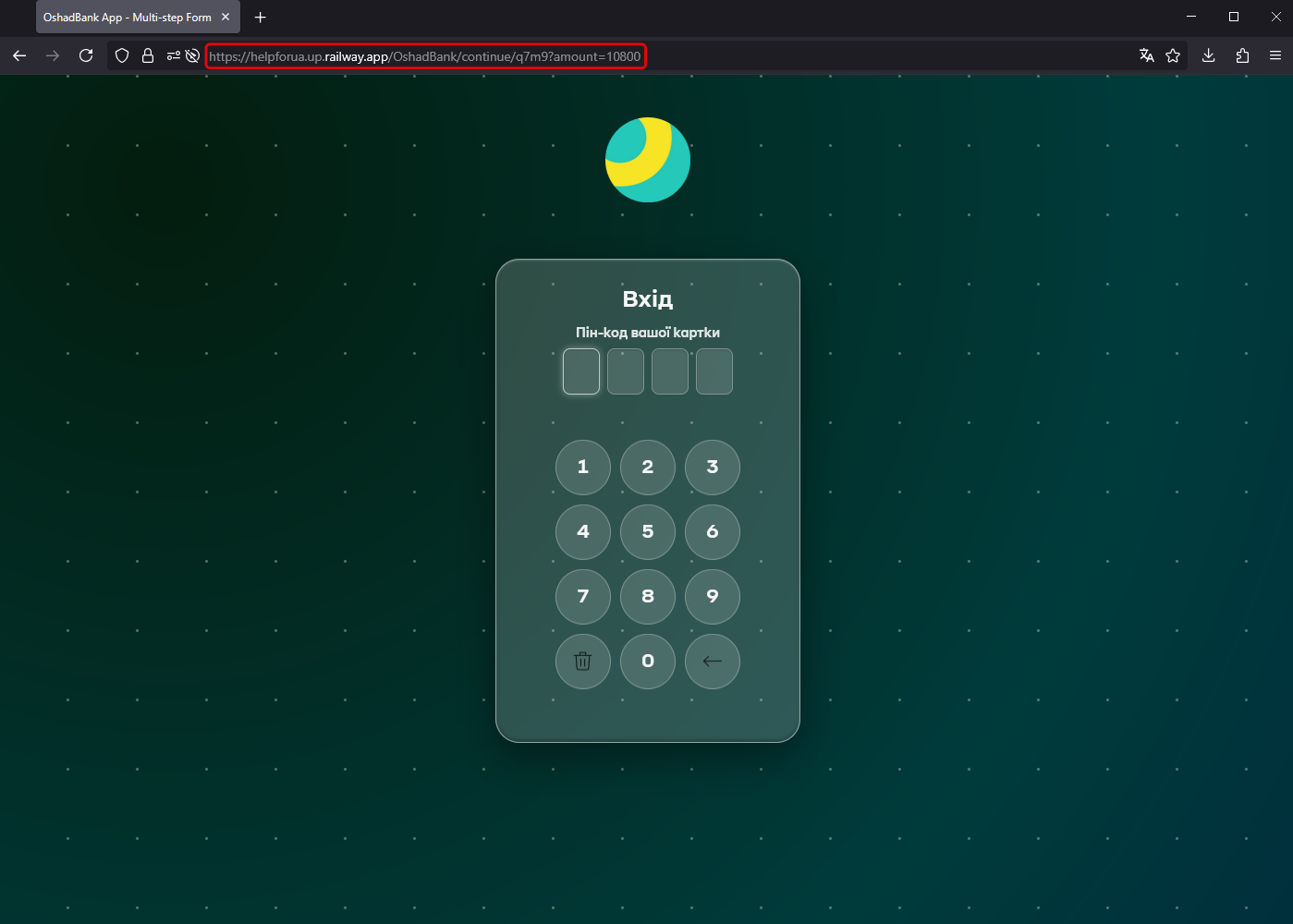Screen dimensions: 1293x924
Task: Open the browser hamburger menu
Action: (x=1275, y=55)
